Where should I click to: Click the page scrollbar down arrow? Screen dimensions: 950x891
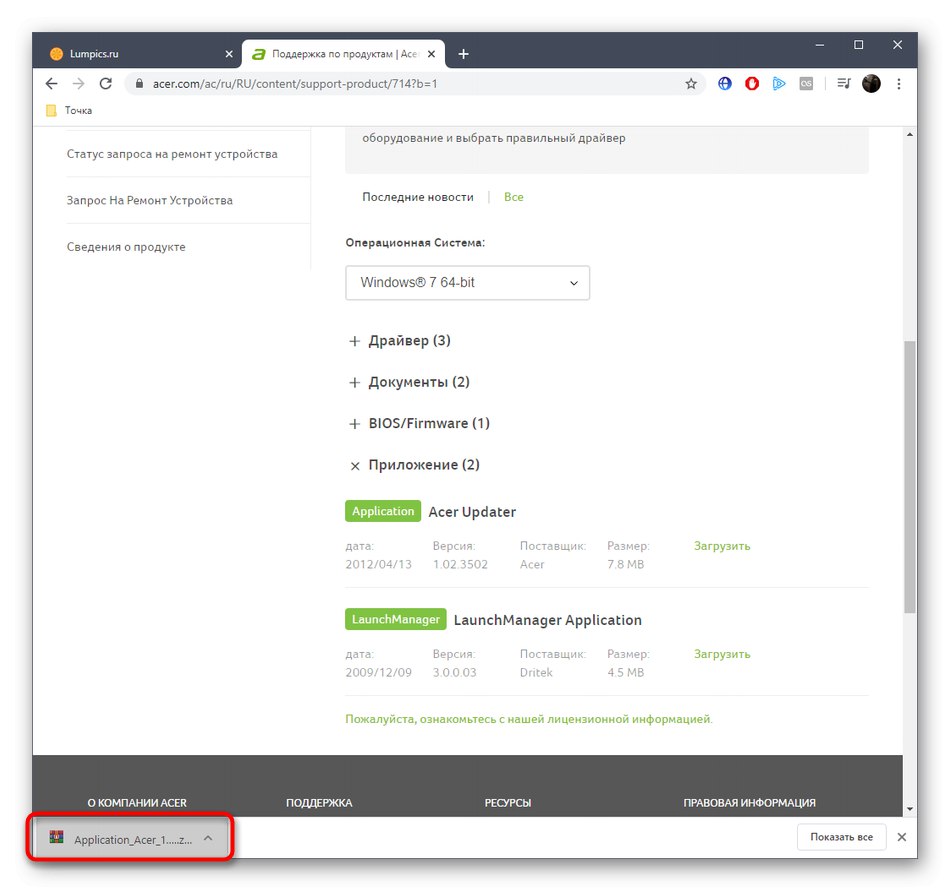coord(909,809)
